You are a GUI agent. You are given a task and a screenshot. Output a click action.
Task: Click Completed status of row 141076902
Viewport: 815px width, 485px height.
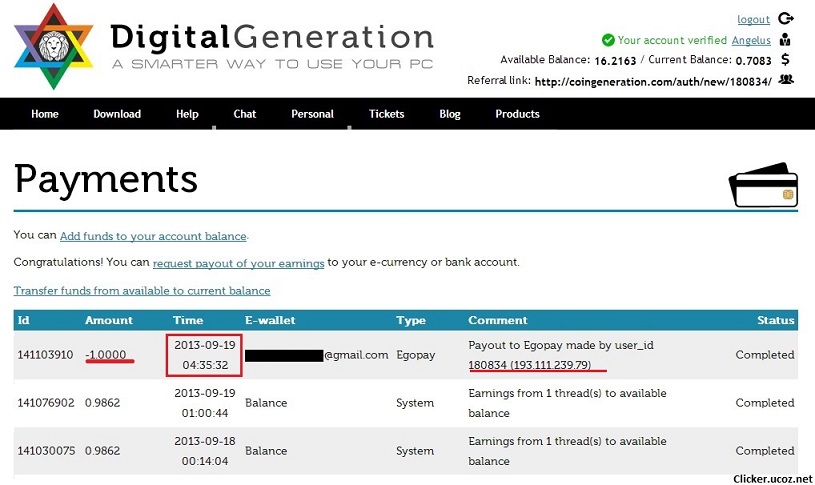tap(765, 403)
